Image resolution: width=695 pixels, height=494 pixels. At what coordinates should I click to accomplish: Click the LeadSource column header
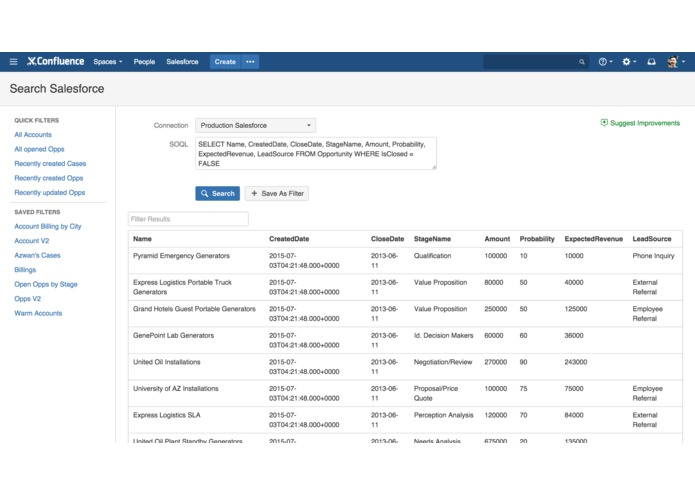tap(652, 239)
